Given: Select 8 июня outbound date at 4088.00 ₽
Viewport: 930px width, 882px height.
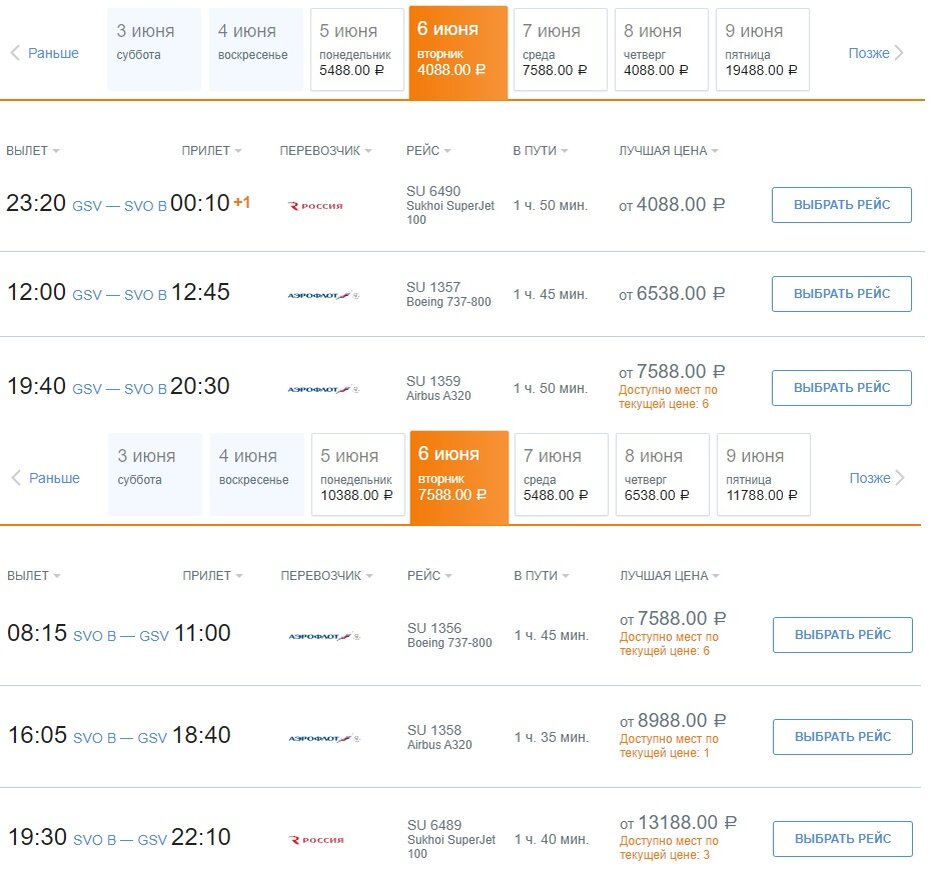Looking at the screenshot, I should pos(661,50).
